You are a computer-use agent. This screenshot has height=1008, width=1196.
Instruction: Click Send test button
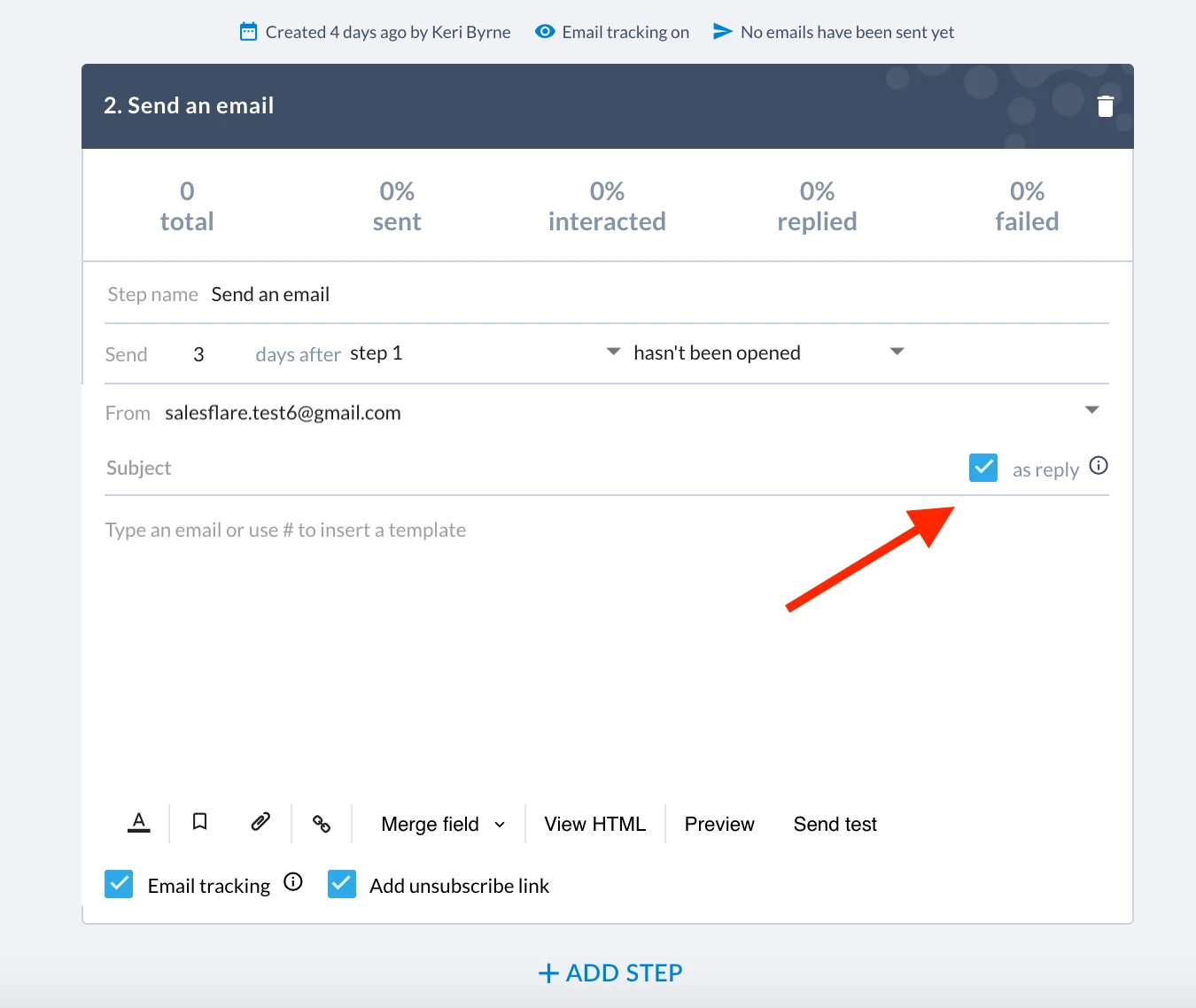[x=835, y=825]
